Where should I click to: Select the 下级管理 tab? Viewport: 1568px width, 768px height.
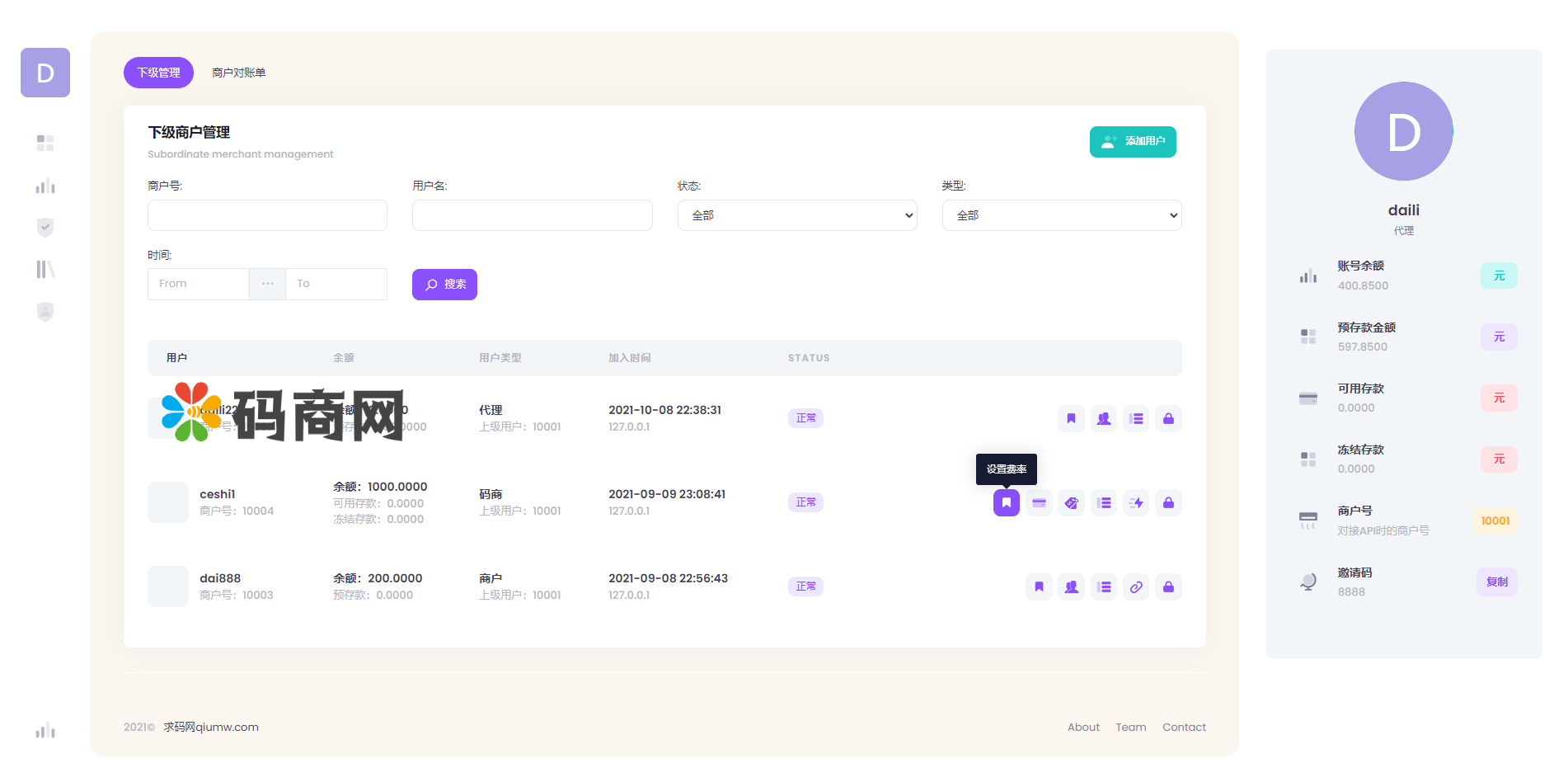tap(158, 73)
